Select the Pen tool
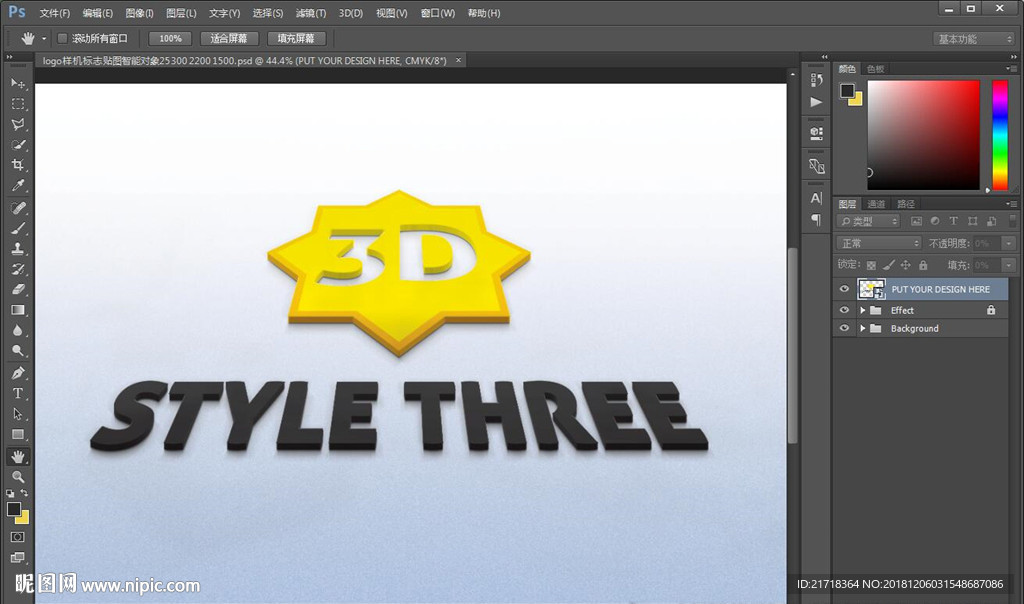Image resolution: width=1024 pixels, height=604 pixels. coord(18,372)
